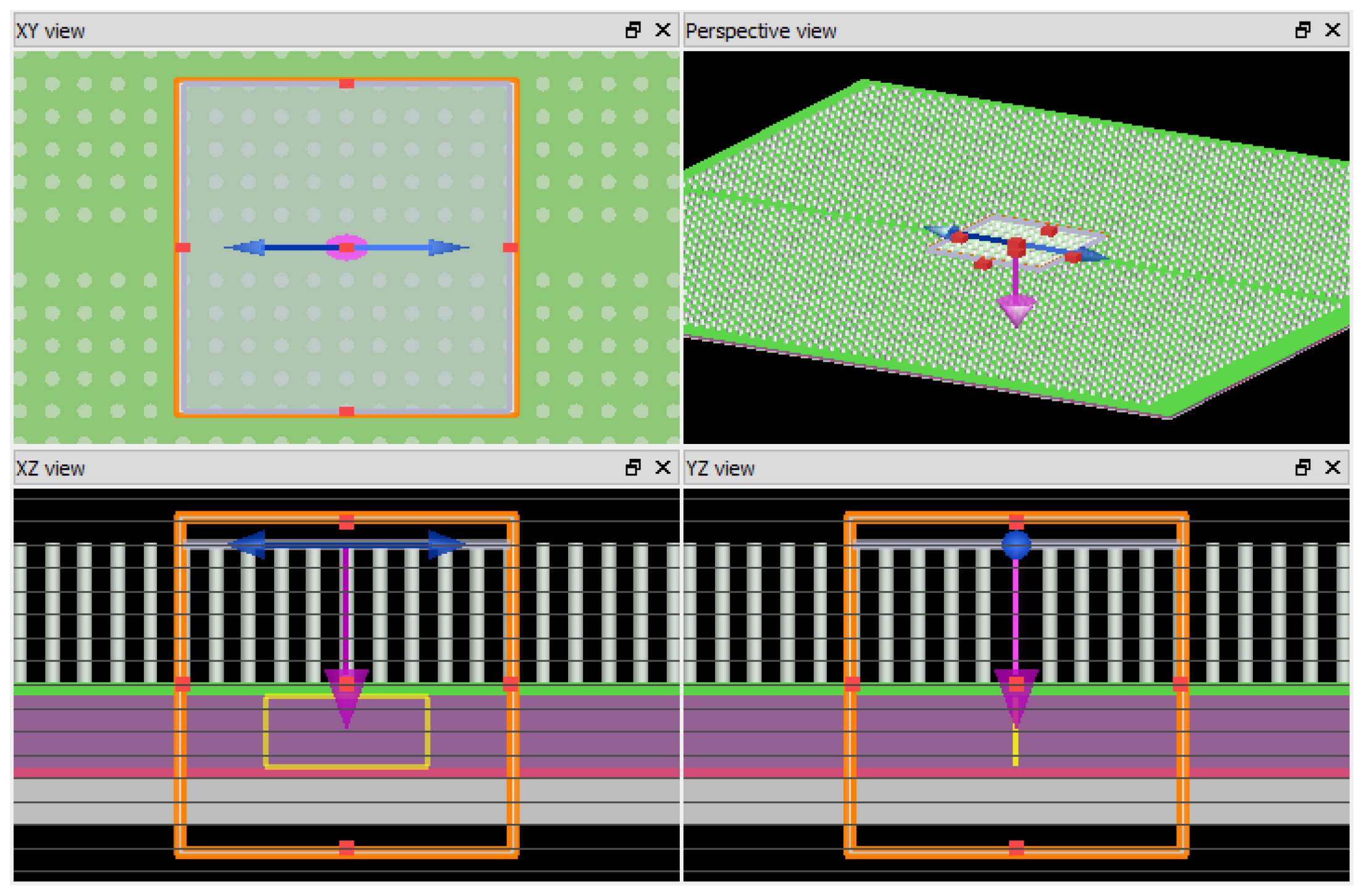The height and width of the screenshot is (896, 1359).
Task: Click the XZ view title bar
Action: (309, 467)
